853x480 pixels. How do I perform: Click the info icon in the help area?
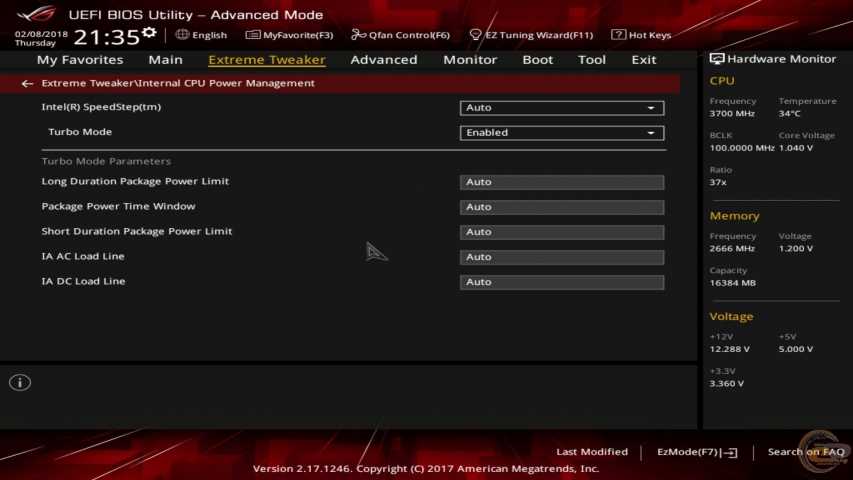[x=20, y=383]
